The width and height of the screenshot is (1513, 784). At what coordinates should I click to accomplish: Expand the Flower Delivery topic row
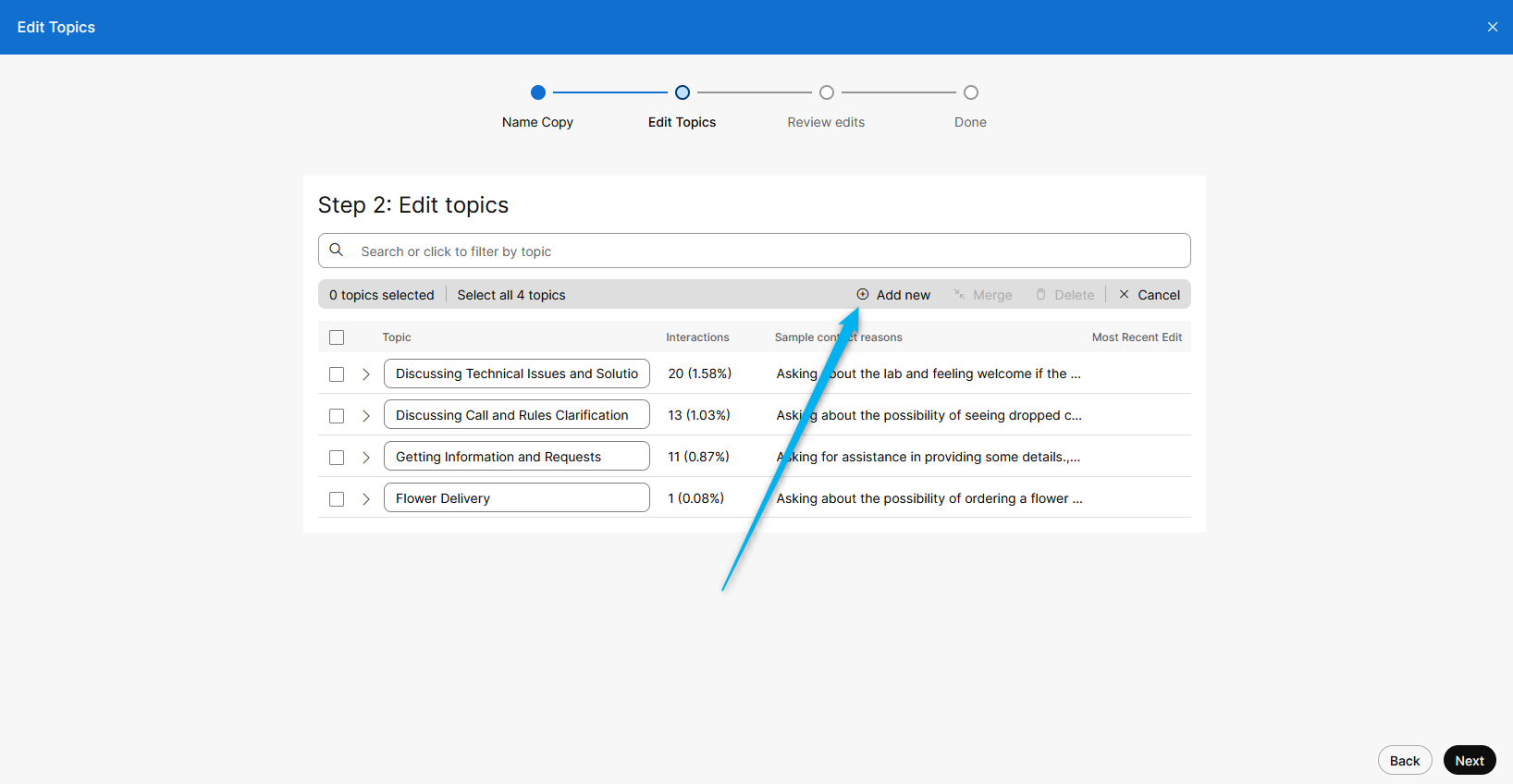tap(366, 499)
